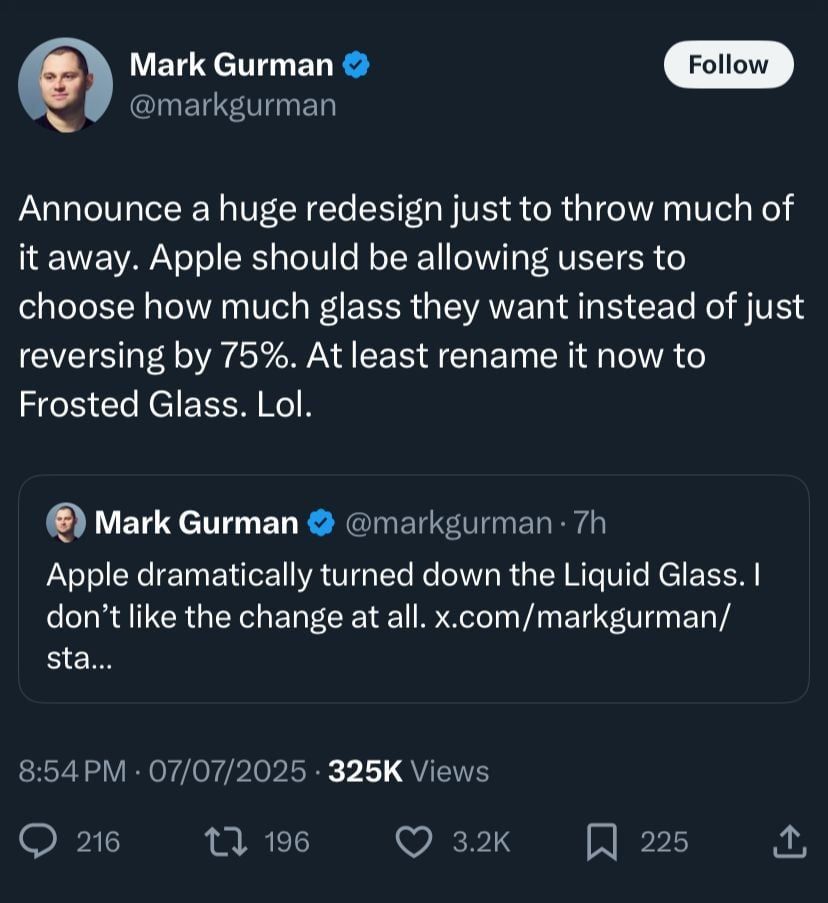Click the Mark Gurman display name header
The height and width of the screenshot is (903, 828).
231,65
